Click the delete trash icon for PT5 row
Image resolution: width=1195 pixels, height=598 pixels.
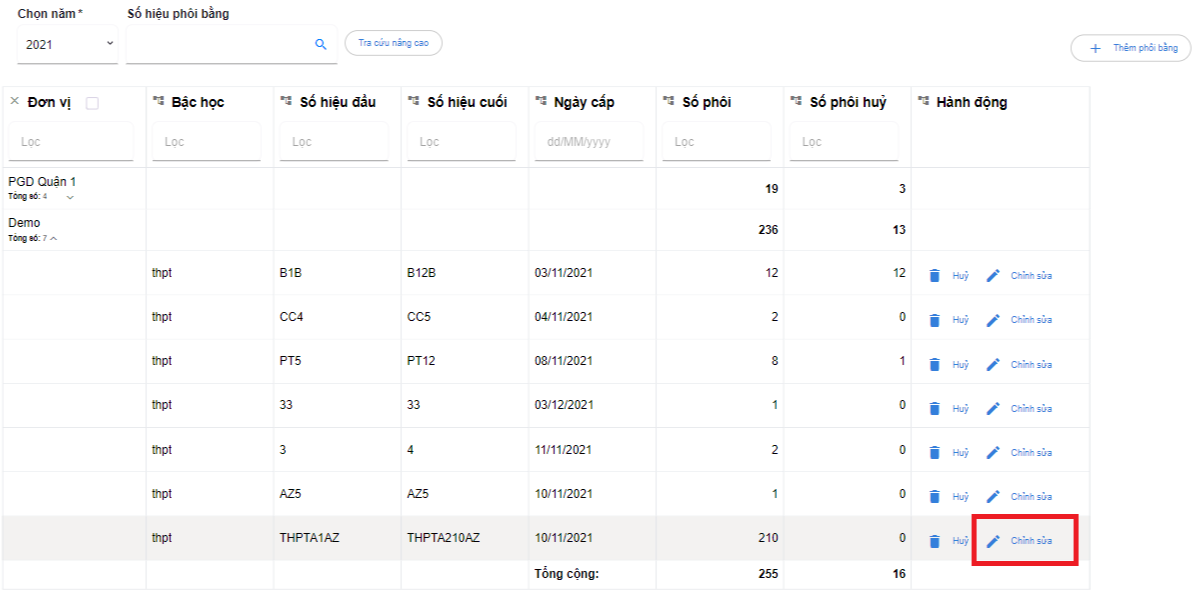click(934, 365)
